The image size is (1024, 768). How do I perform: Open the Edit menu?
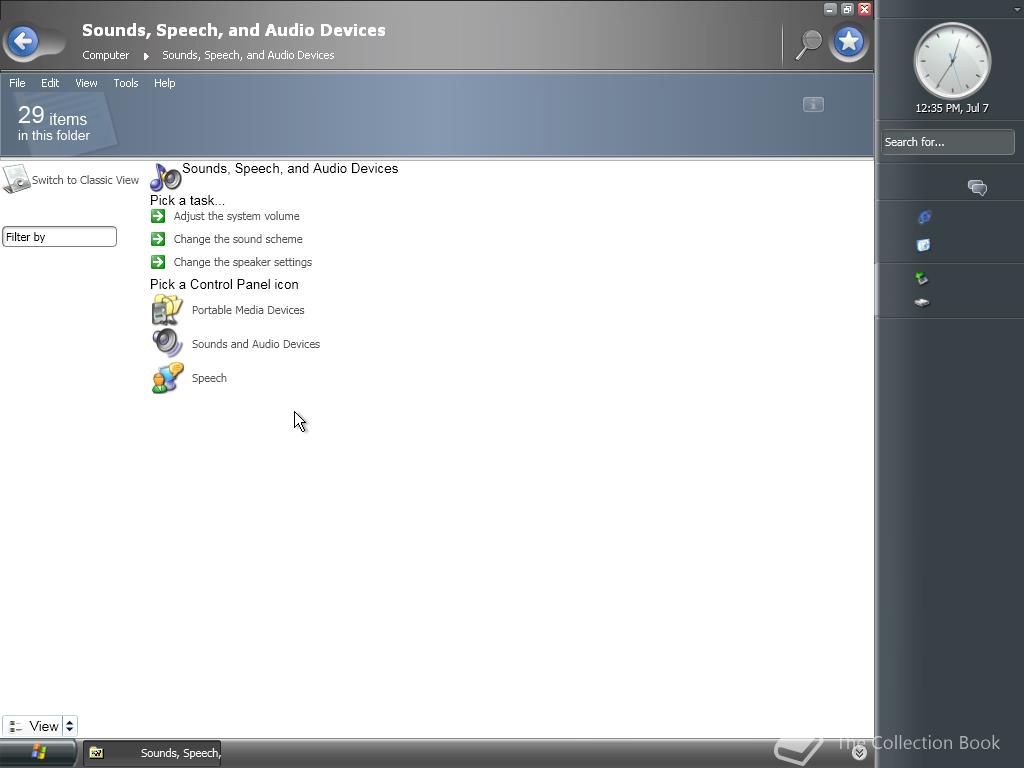50,83
